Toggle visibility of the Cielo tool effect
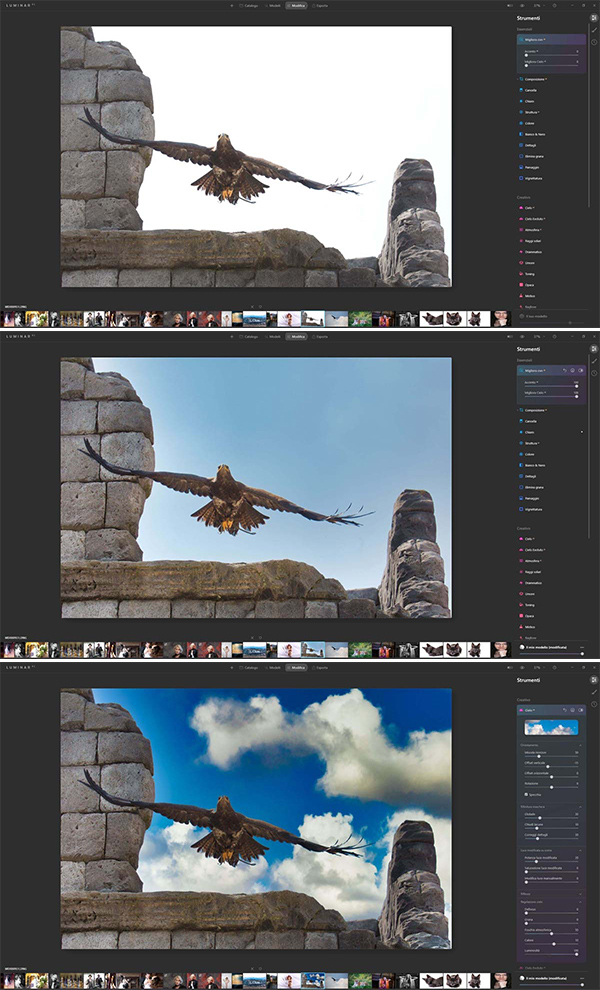This screenshot has width=600, height=990. 580,710
